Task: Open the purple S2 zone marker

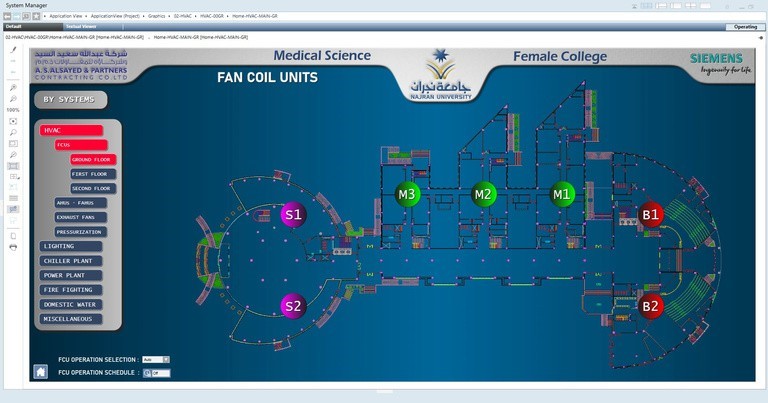Action: tap(293, 306)
